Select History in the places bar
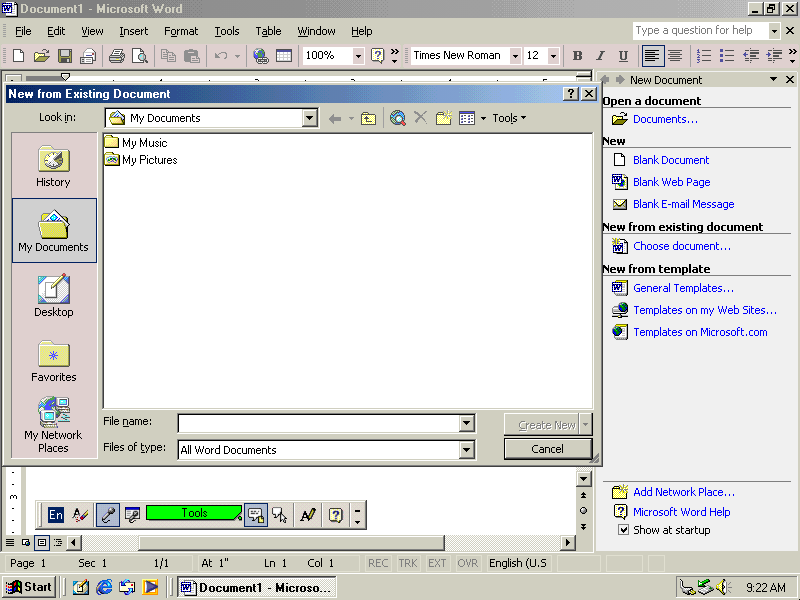The image size is (800, 600). pyautogui.click(x=54, y=166)
